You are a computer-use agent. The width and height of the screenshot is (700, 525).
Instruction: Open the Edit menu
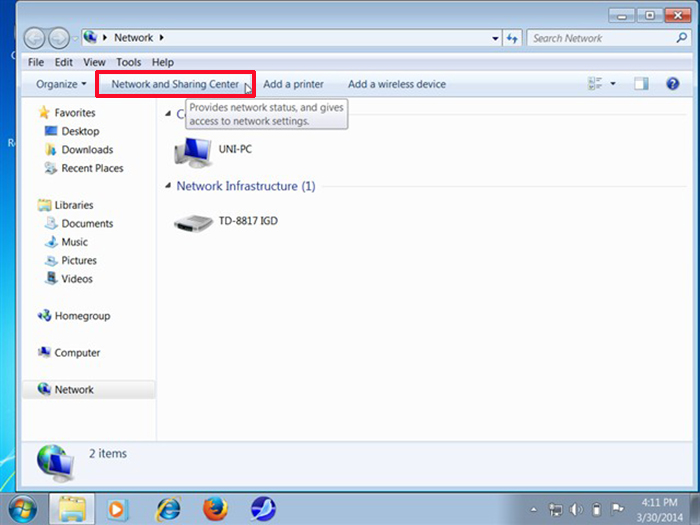(63, 62)
